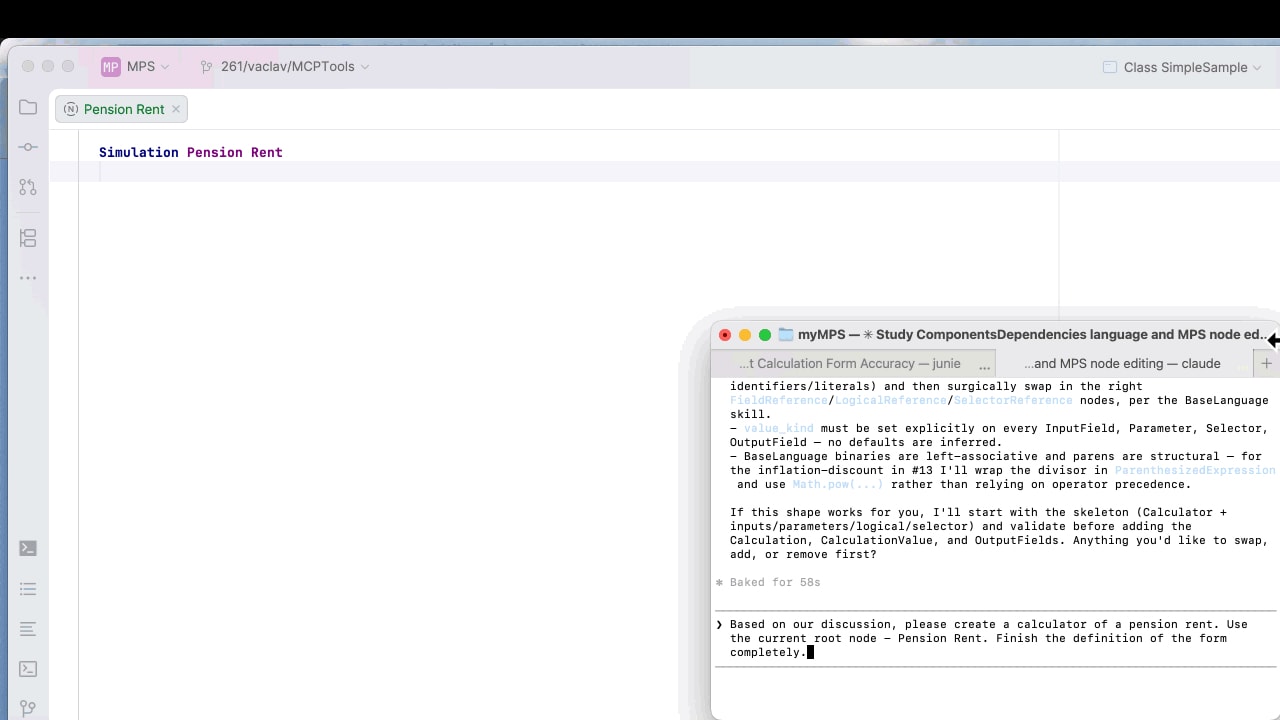Open the Terminal tool window icon
The image size is (1280, 720).
[28, 548]
